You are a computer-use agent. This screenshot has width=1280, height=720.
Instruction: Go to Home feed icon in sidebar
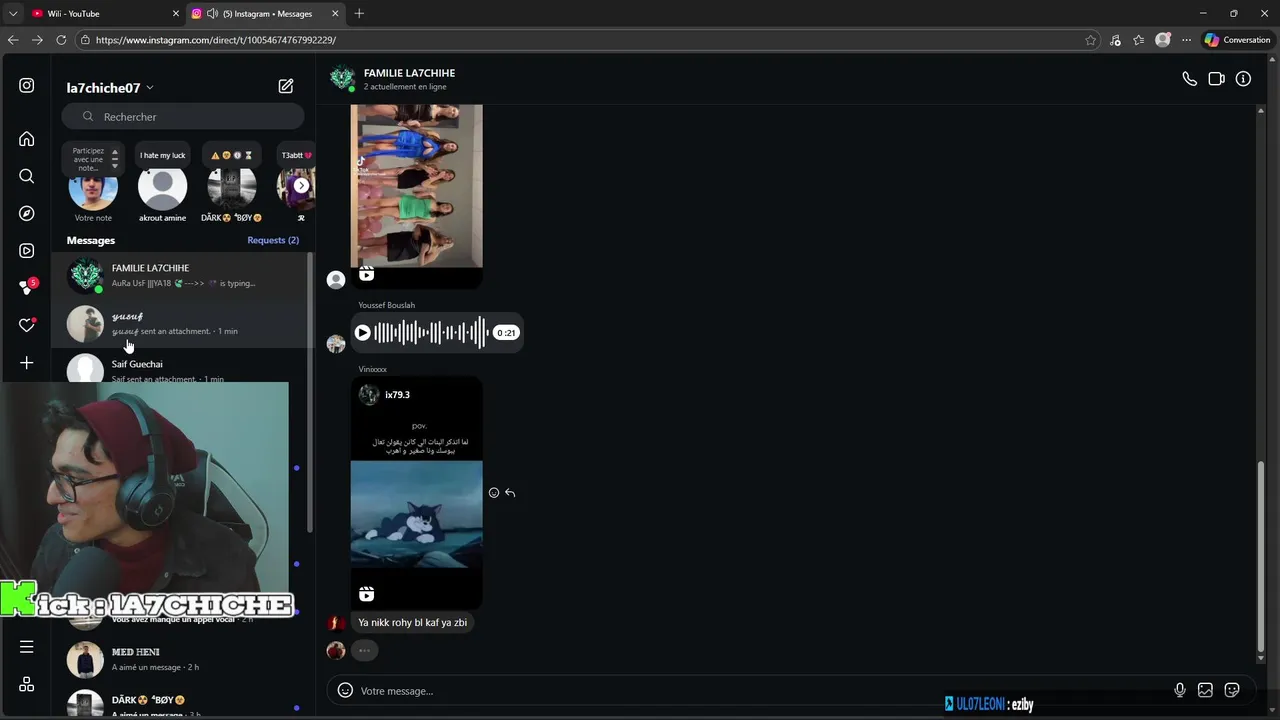coord(27,139)
